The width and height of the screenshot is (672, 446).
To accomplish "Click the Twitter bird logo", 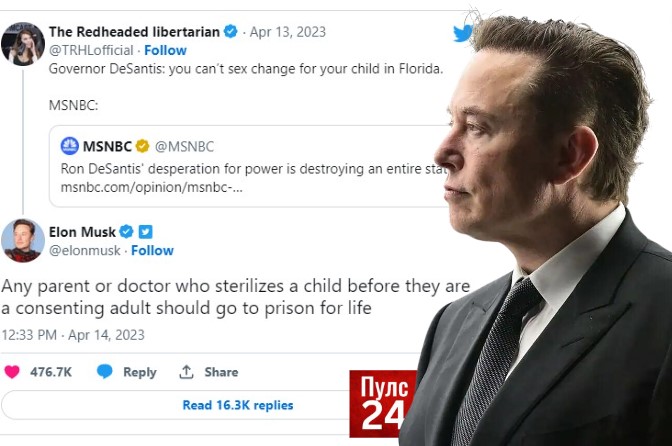I will pos(462,32).
